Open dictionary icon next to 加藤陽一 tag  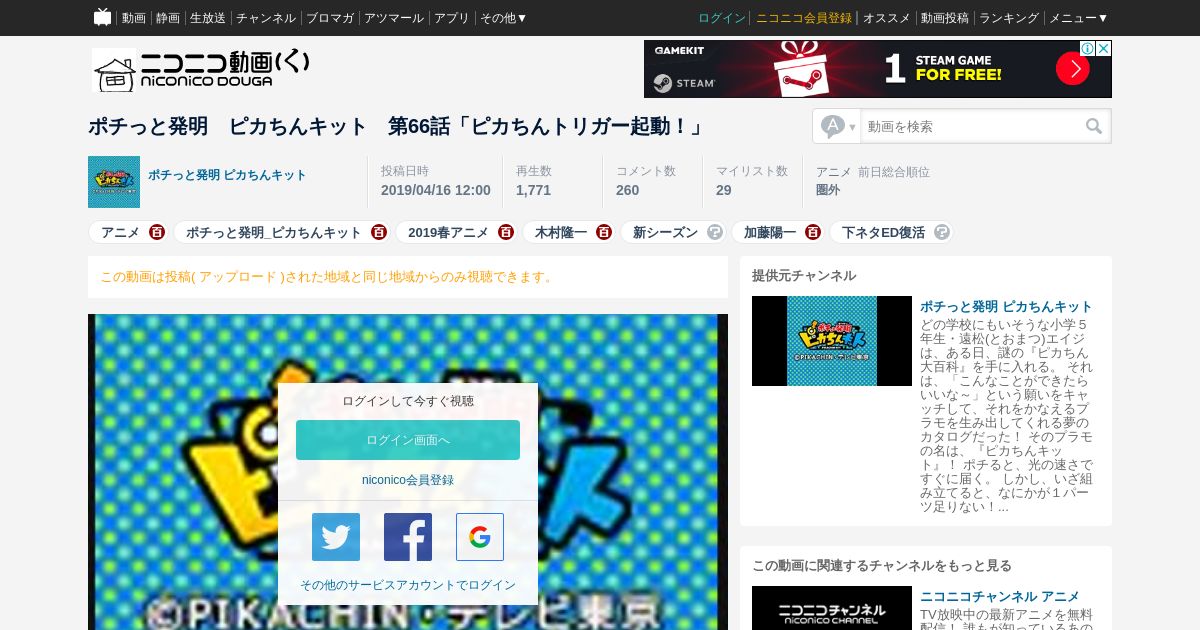813,232
